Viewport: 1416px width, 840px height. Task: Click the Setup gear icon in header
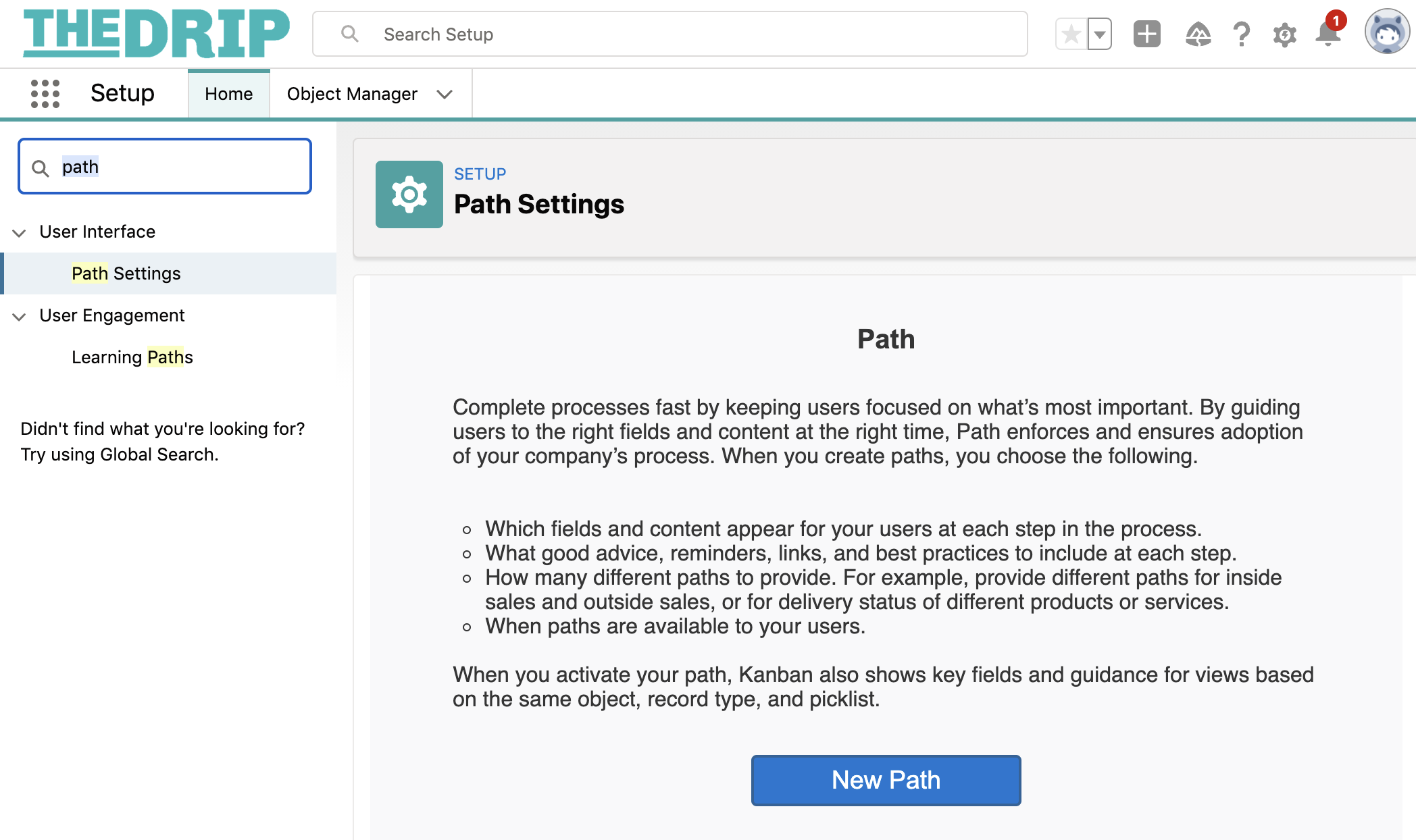point(1284,34)
